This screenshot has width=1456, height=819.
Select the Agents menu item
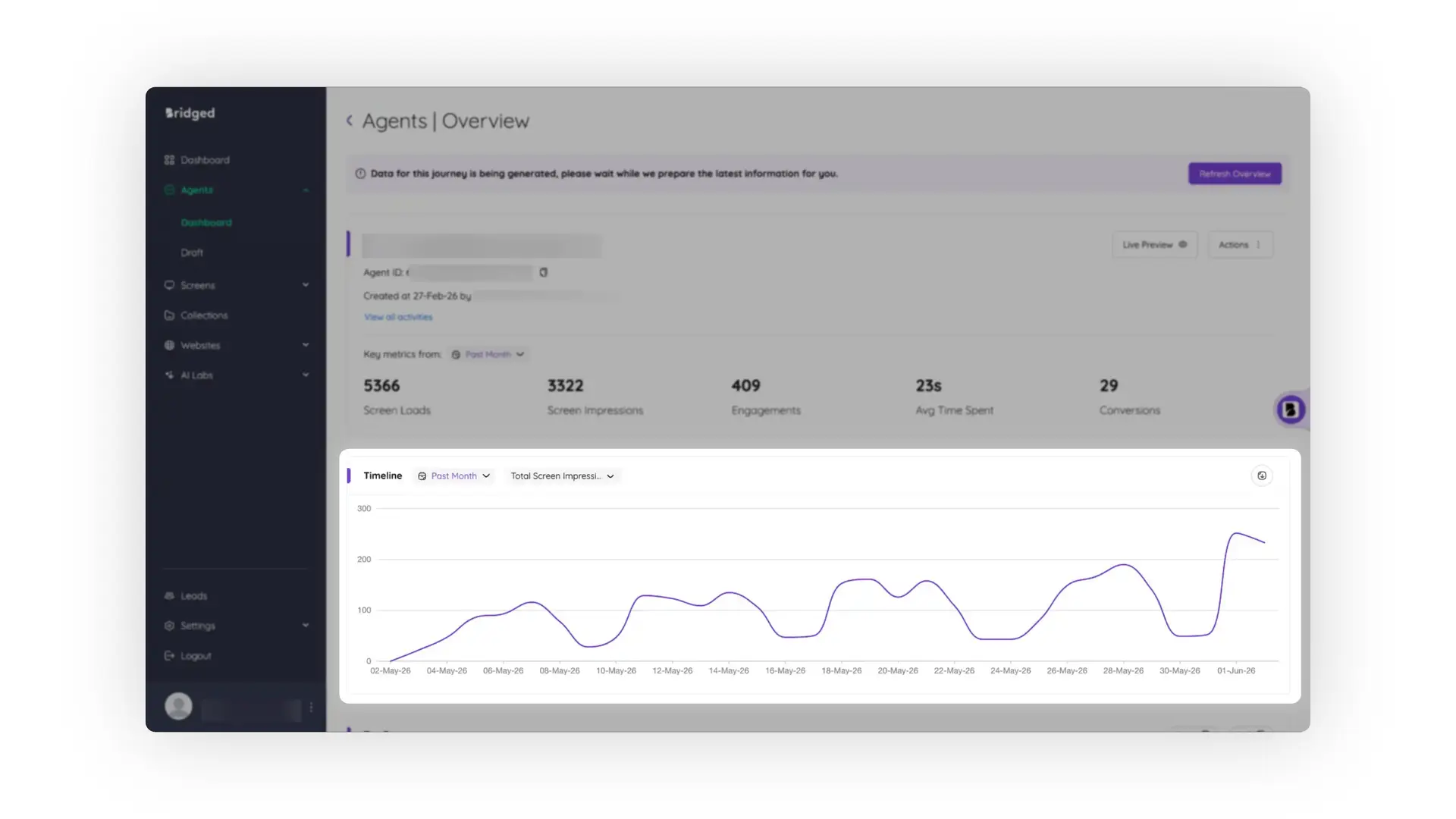(196, 190)
